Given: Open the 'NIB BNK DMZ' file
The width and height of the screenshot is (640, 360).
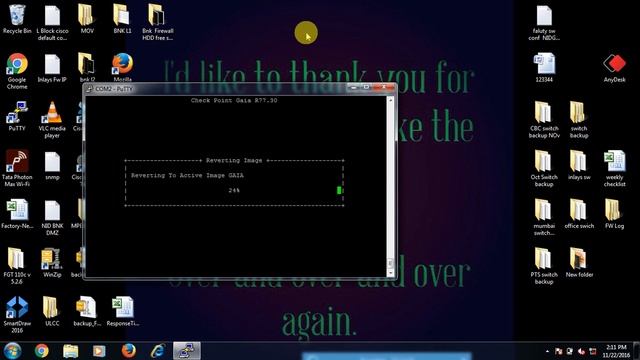Looking at the screenshot, I should 52,218.
